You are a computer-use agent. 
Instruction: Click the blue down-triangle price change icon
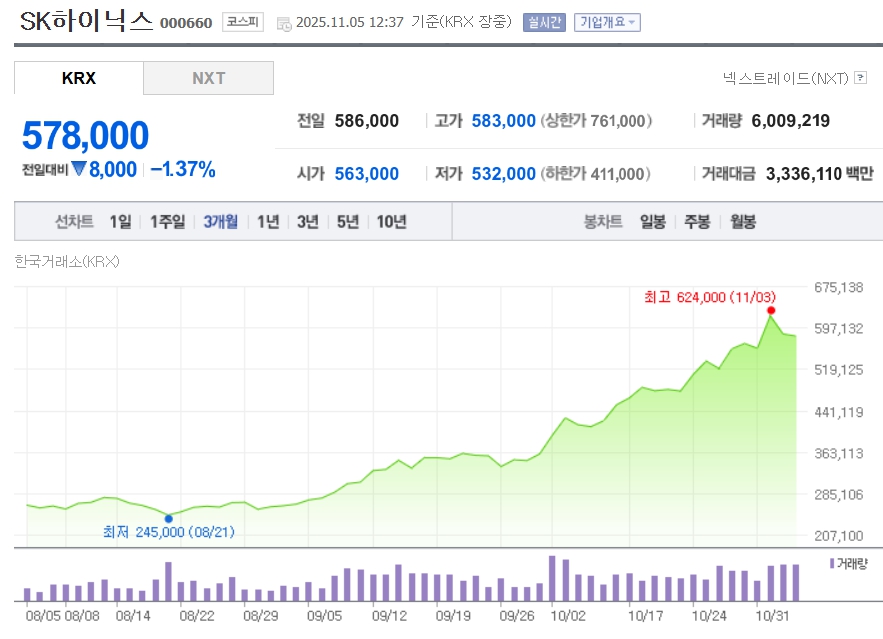click(x=78, y=169)
